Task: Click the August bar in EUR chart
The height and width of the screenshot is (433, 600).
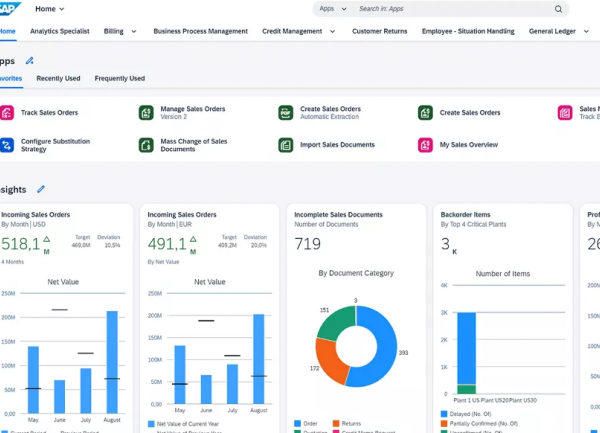Action: [259, 359]
